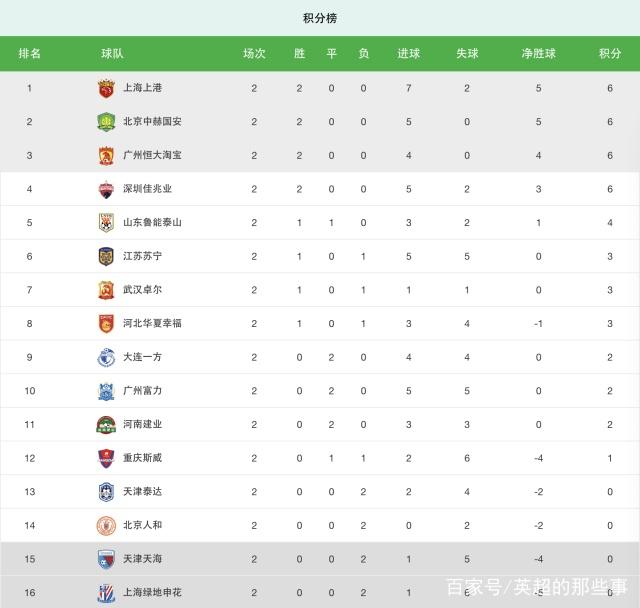
Task: Click the 山东鲁能泰山 team crest
Action: coord(106,222)
